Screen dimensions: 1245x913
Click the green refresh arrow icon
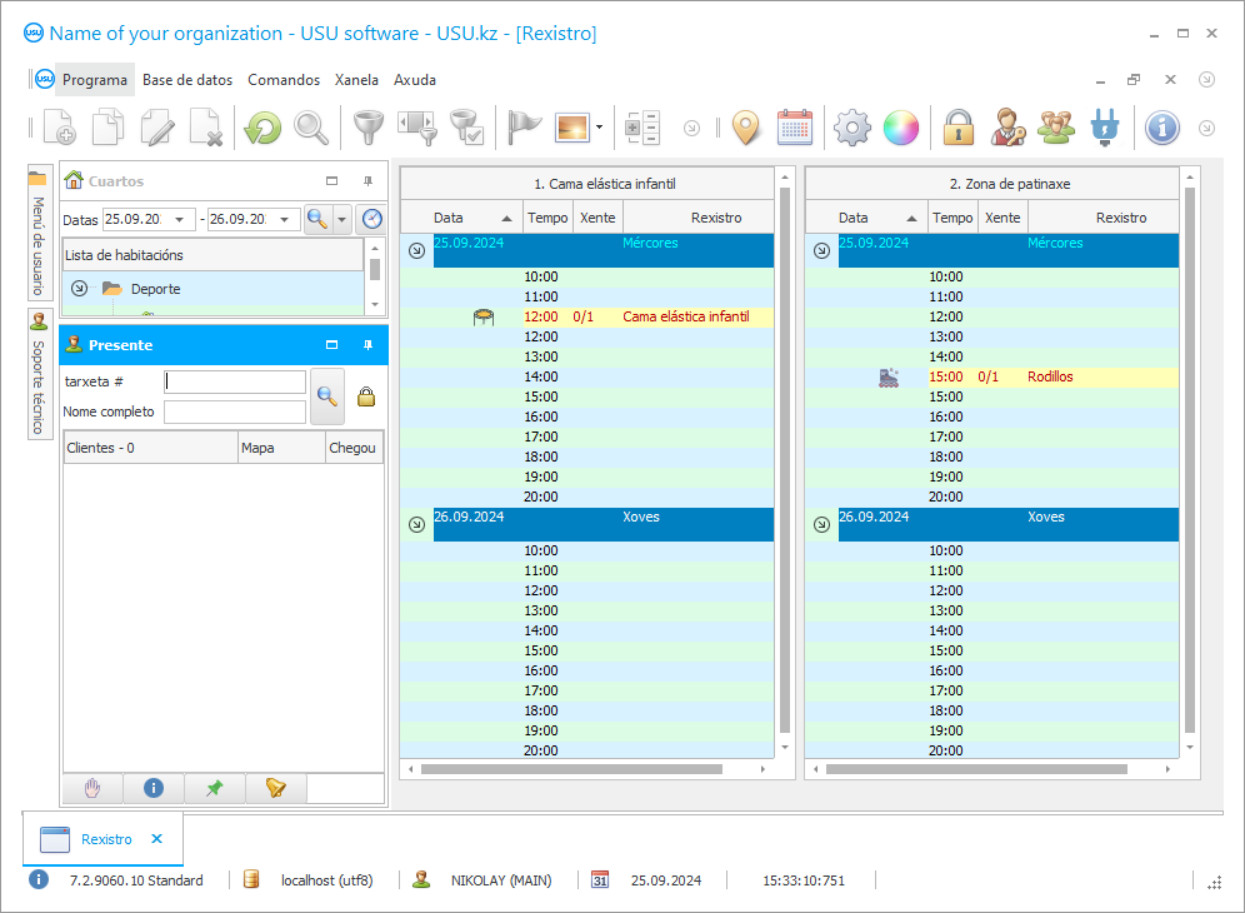click(263, 128)
